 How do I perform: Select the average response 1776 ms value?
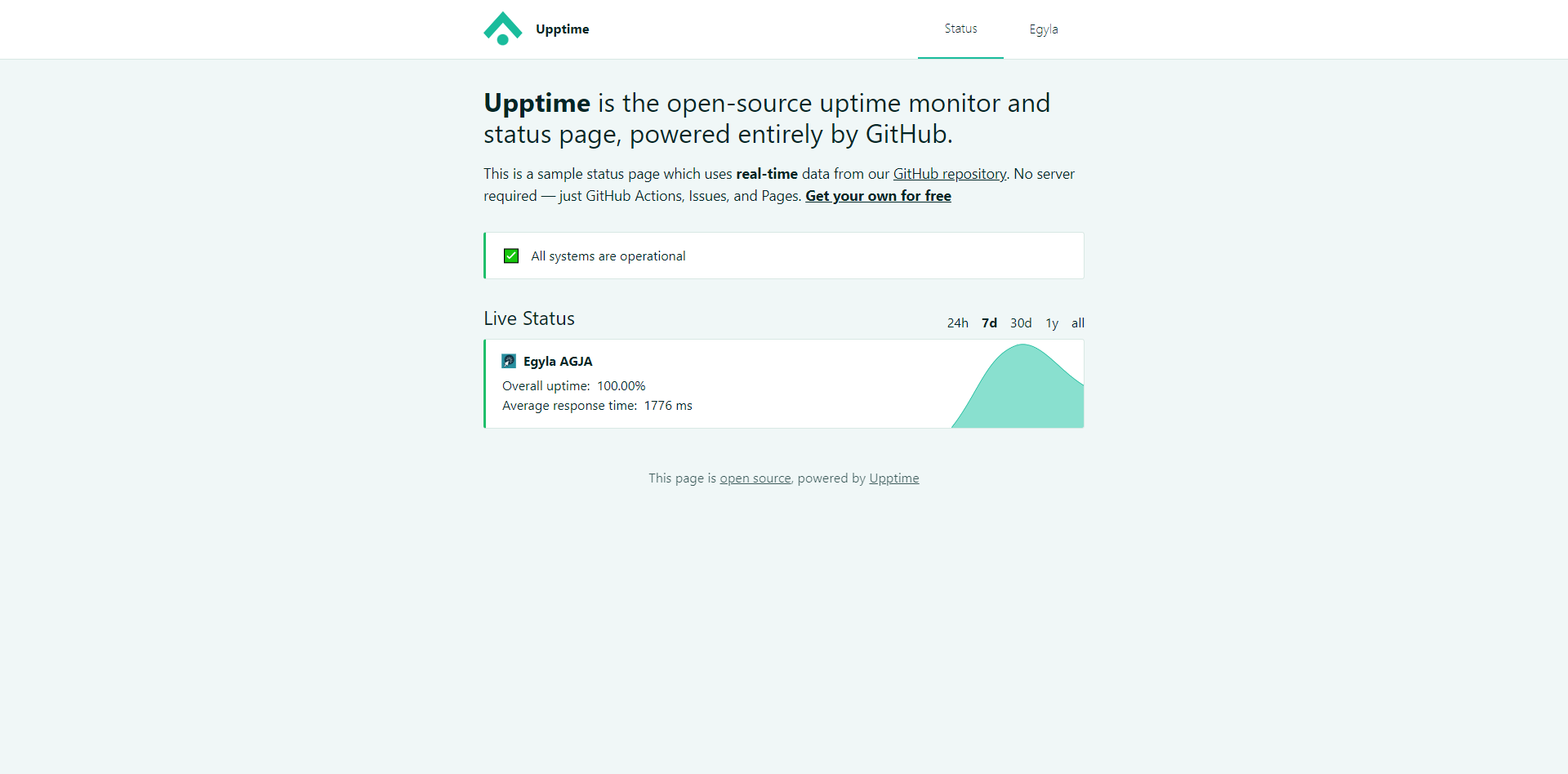(668, 406)
